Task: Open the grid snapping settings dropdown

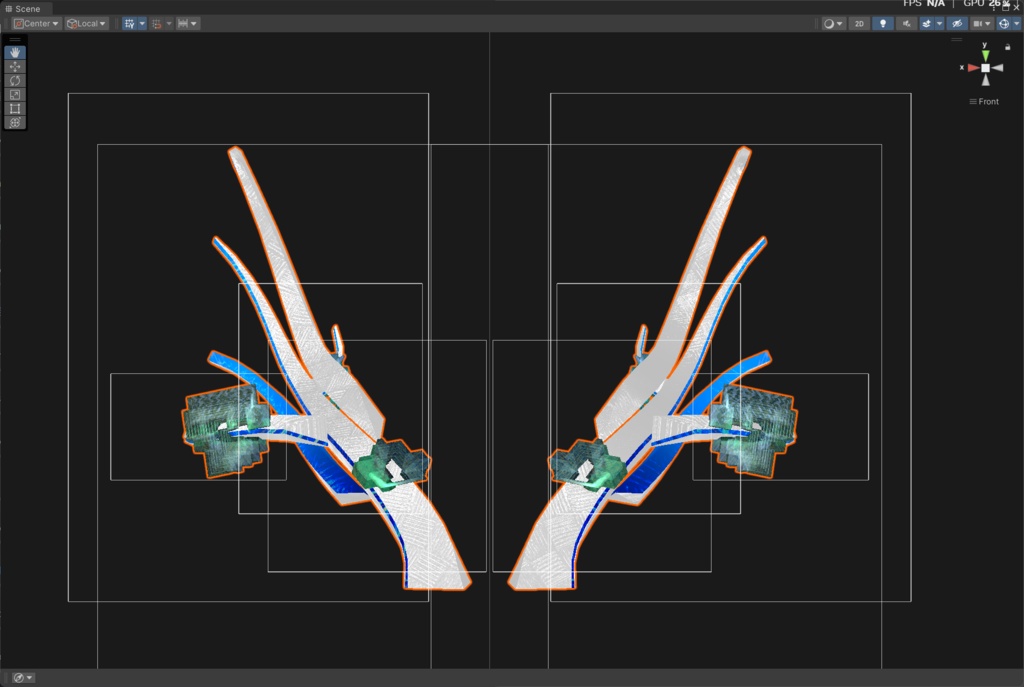Action: [x=169, y=24]
